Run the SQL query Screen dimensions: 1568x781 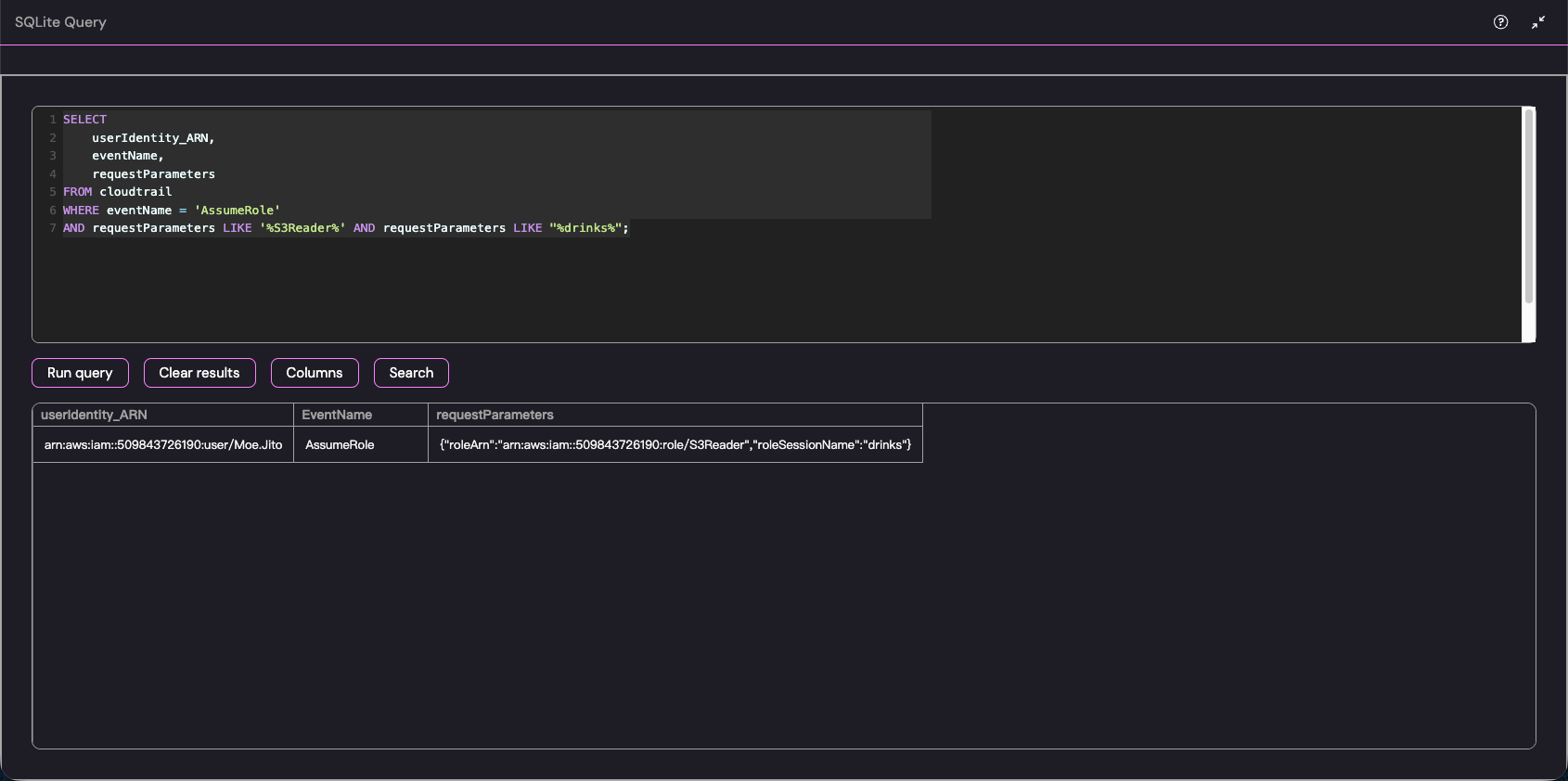pos(80,373)
